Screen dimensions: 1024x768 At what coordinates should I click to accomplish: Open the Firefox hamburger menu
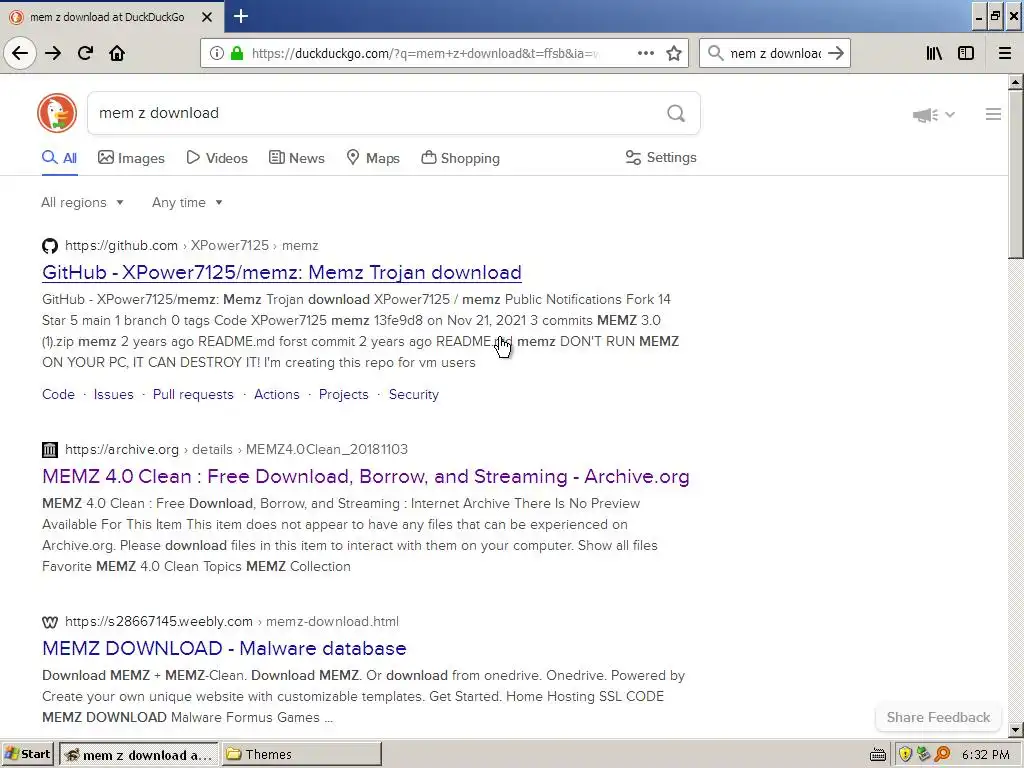(x=1005, y=53)
